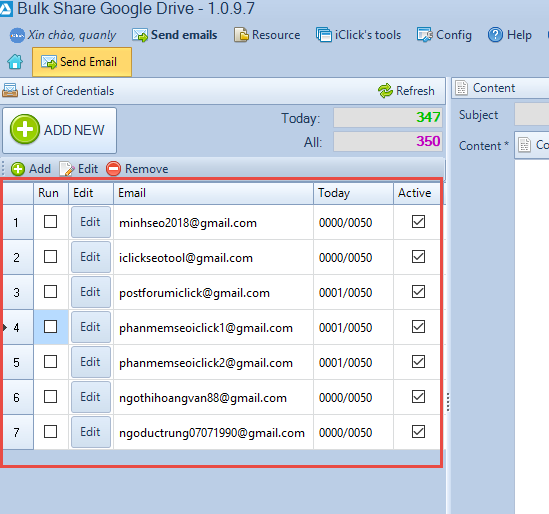
Task: Click the ADD NEW button
Action: 60,130
